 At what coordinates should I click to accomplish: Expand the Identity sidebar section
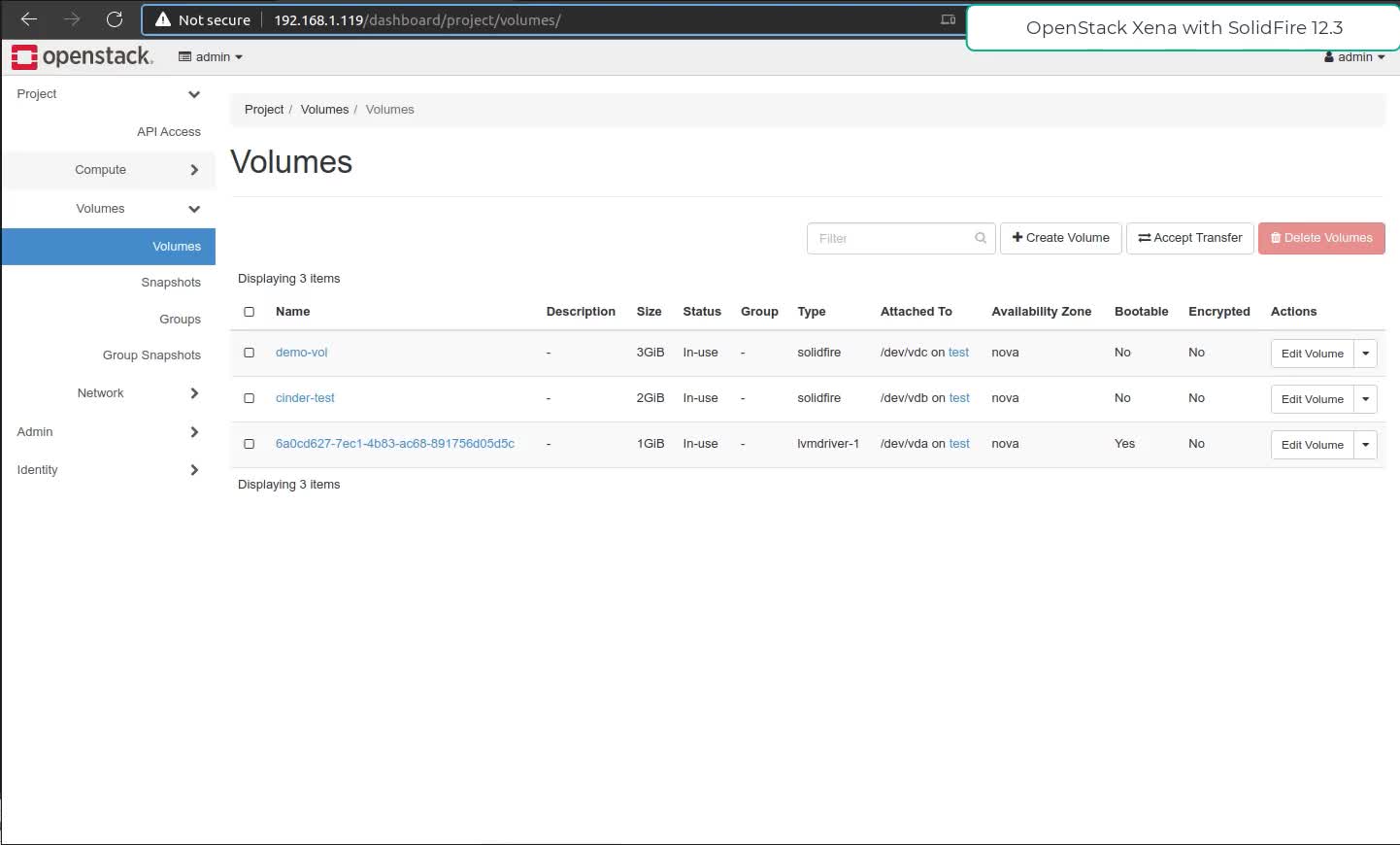108,470
